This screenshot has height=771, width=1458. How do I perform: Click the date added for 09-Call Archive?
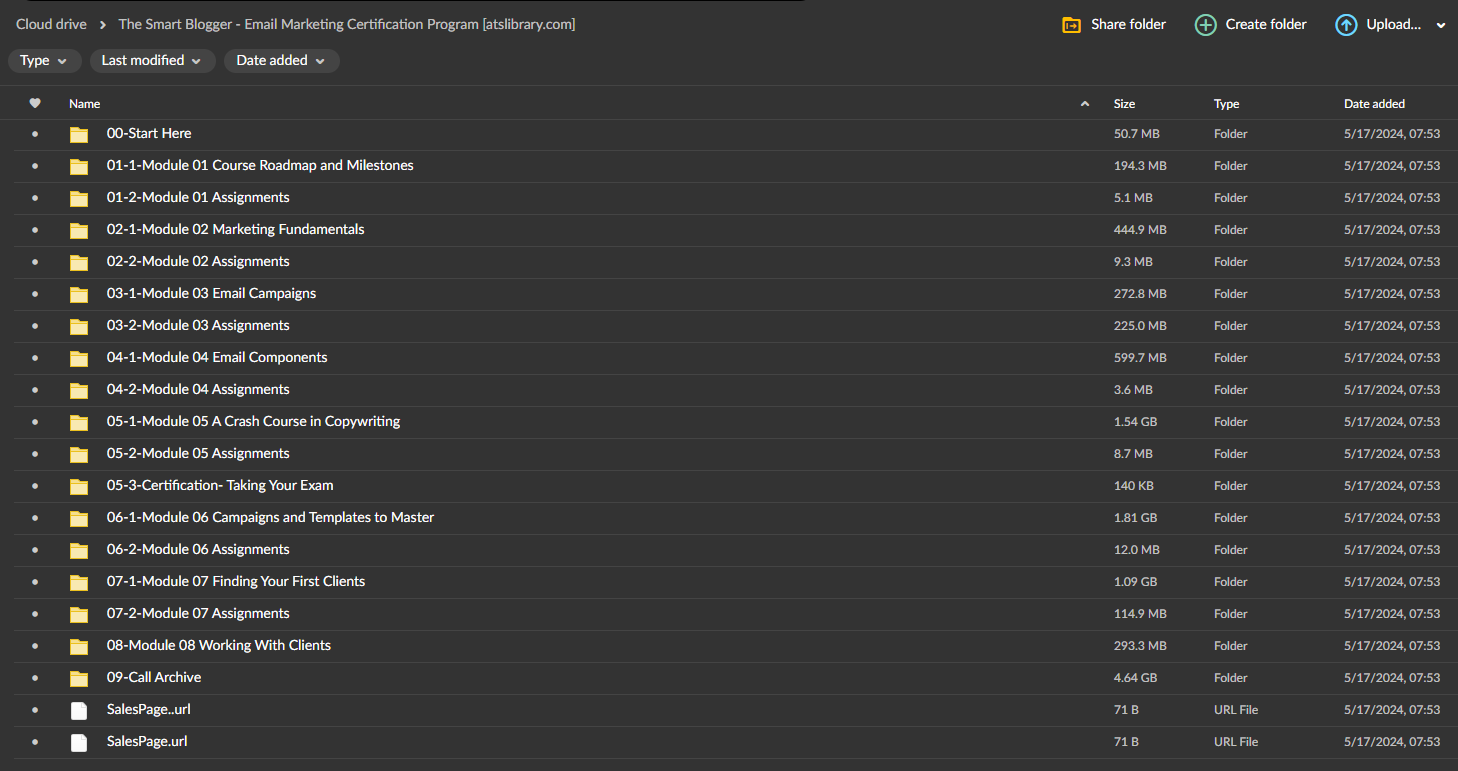(x=1392, y=678)
